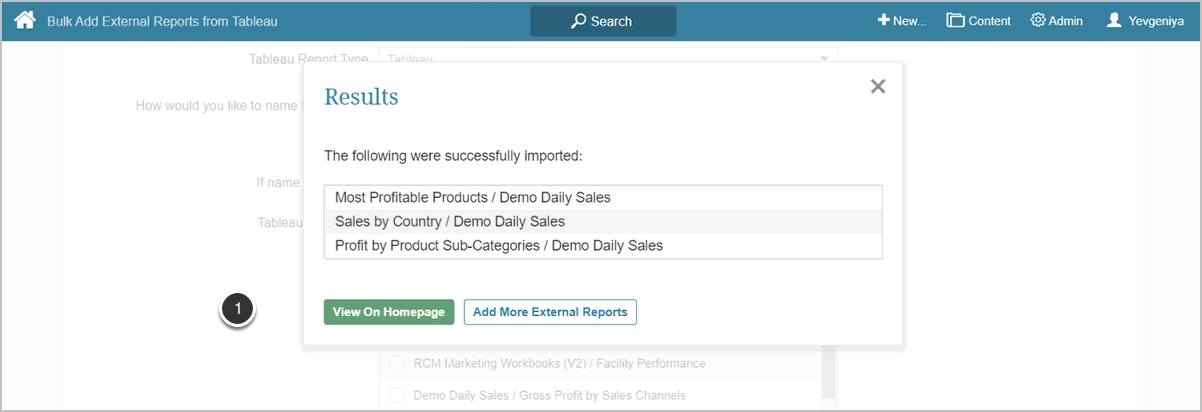Click Add More External Reports button

(550, 312)
